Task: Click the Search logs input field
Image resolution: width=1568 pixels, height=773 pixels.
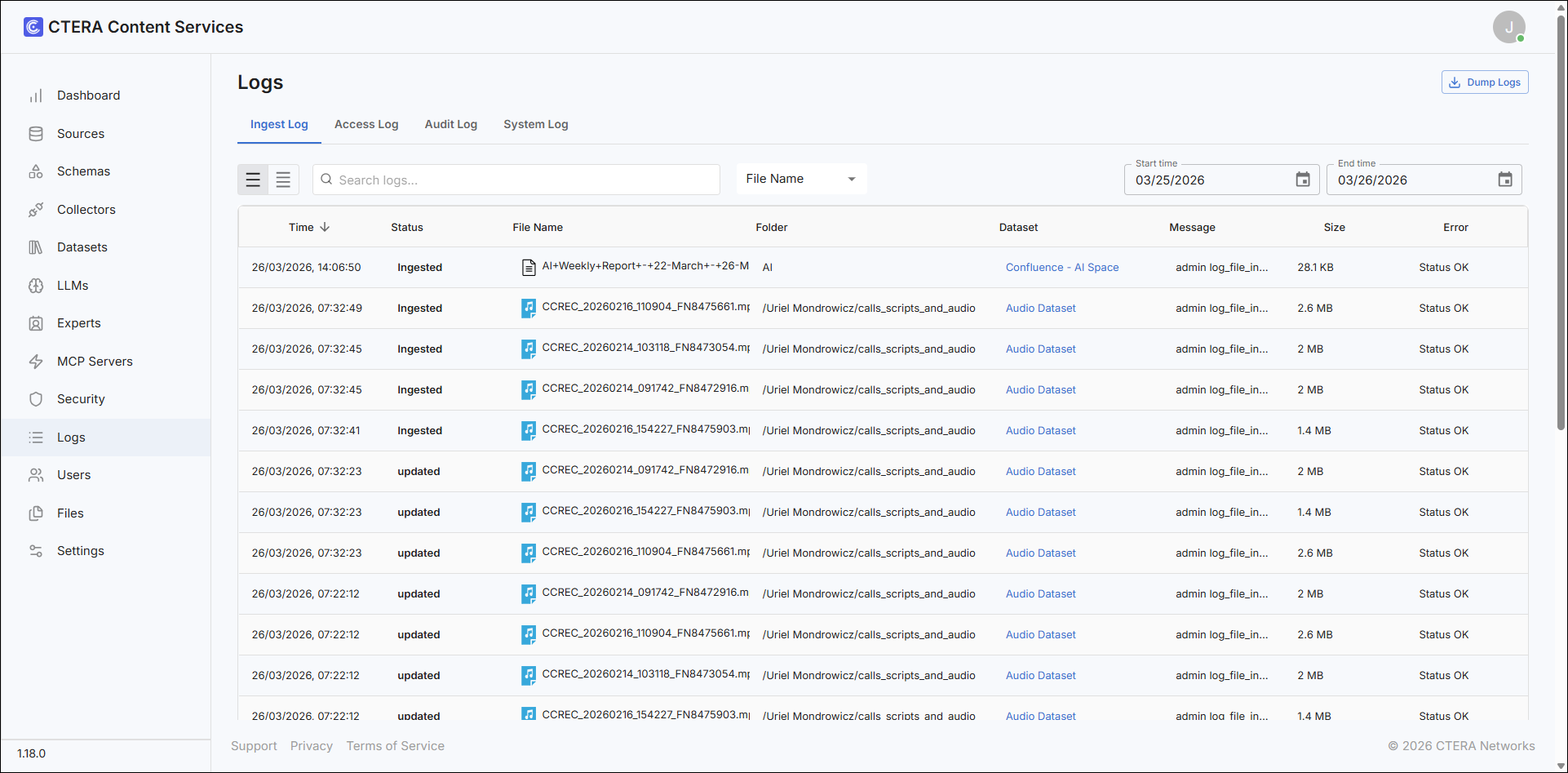Action: point(516,180)
